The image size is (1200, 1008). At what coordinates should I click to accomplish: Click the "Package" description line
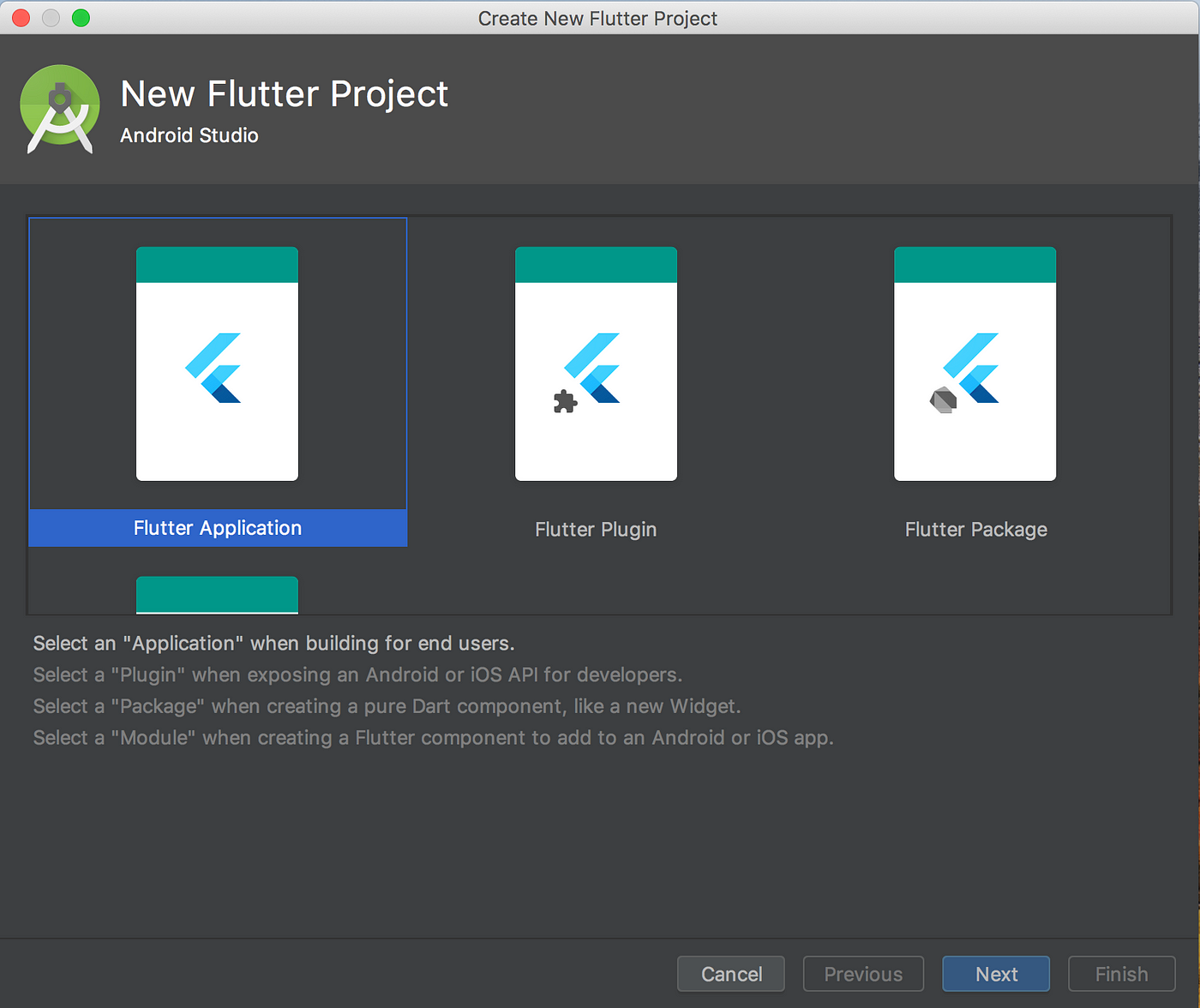click(387, 707)
